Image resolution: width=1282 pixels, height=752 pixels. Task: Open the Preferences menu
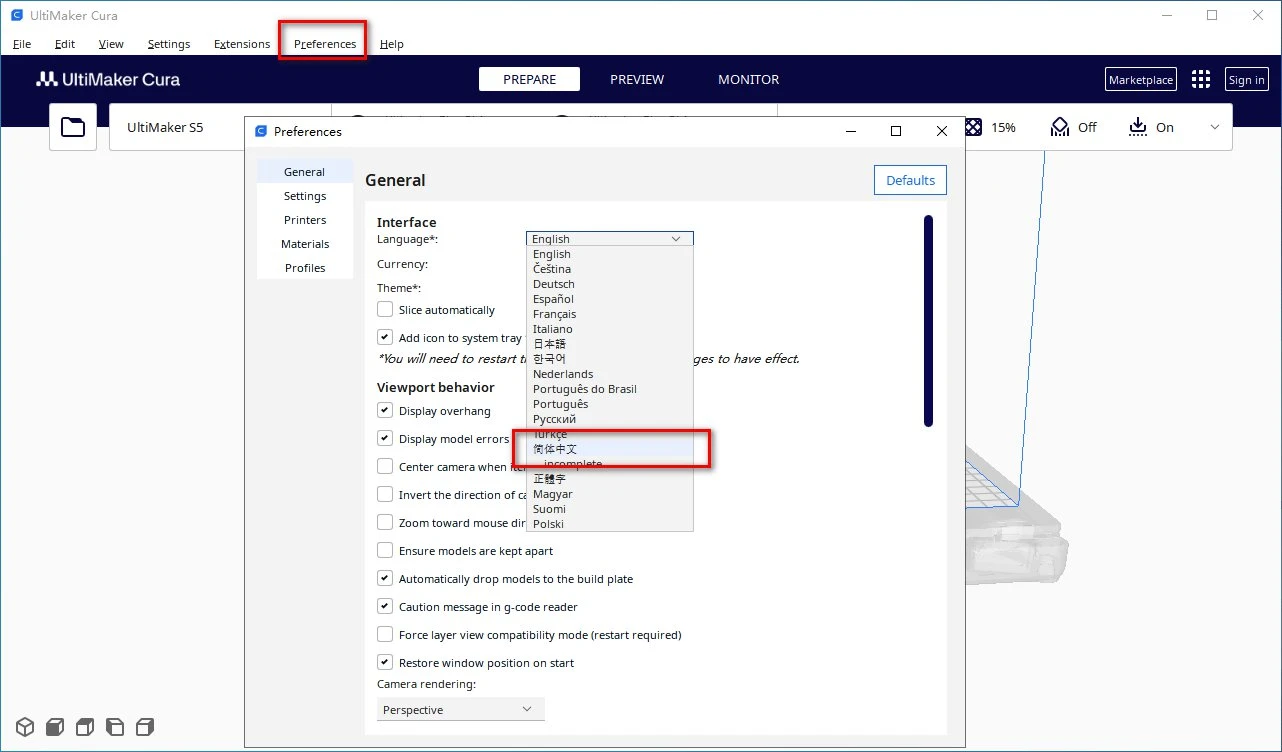325,44
